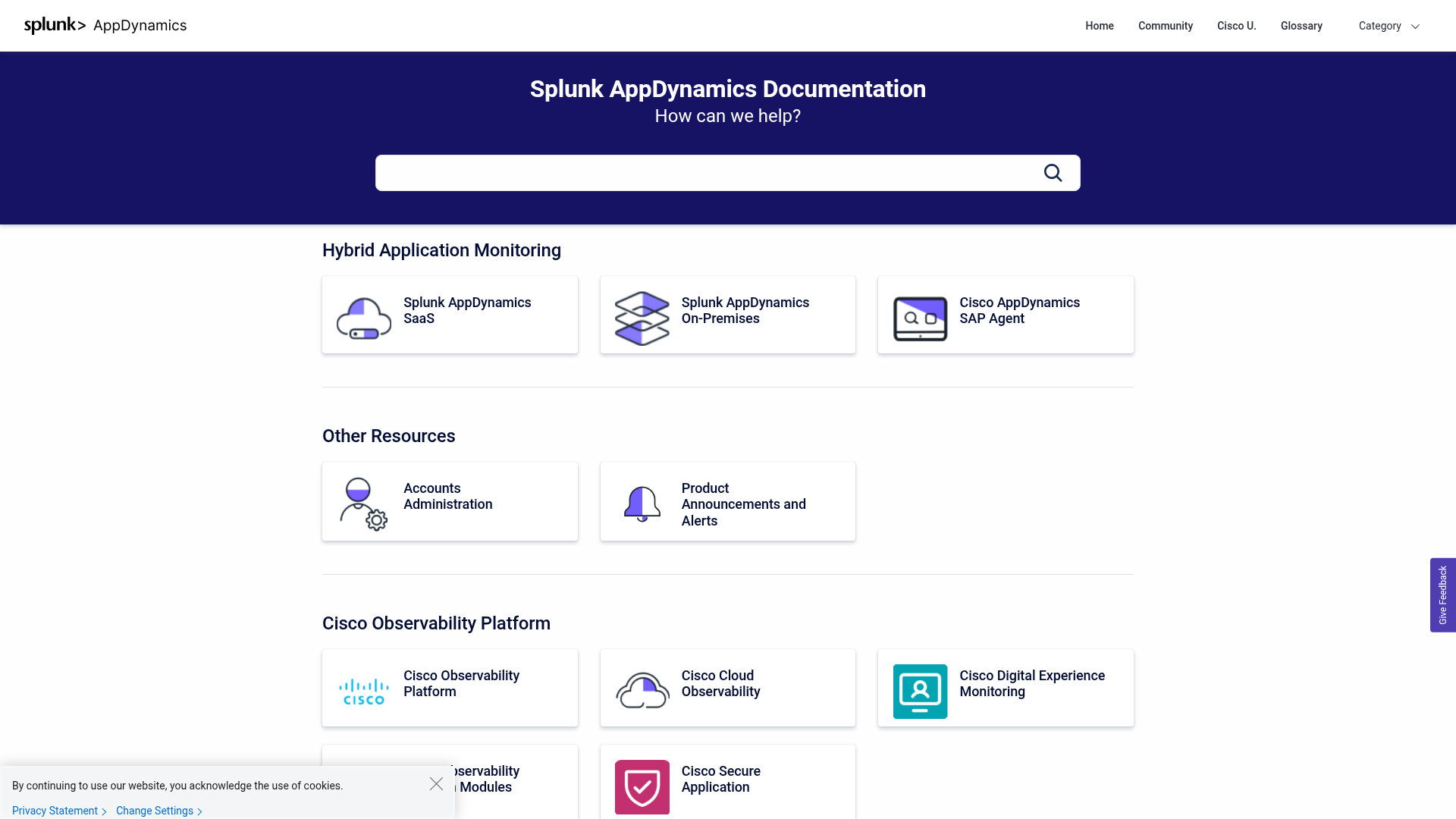Viewport: 1456px width, 819px height.
Task: Open the Glossary menu item
Action: 1301,25
